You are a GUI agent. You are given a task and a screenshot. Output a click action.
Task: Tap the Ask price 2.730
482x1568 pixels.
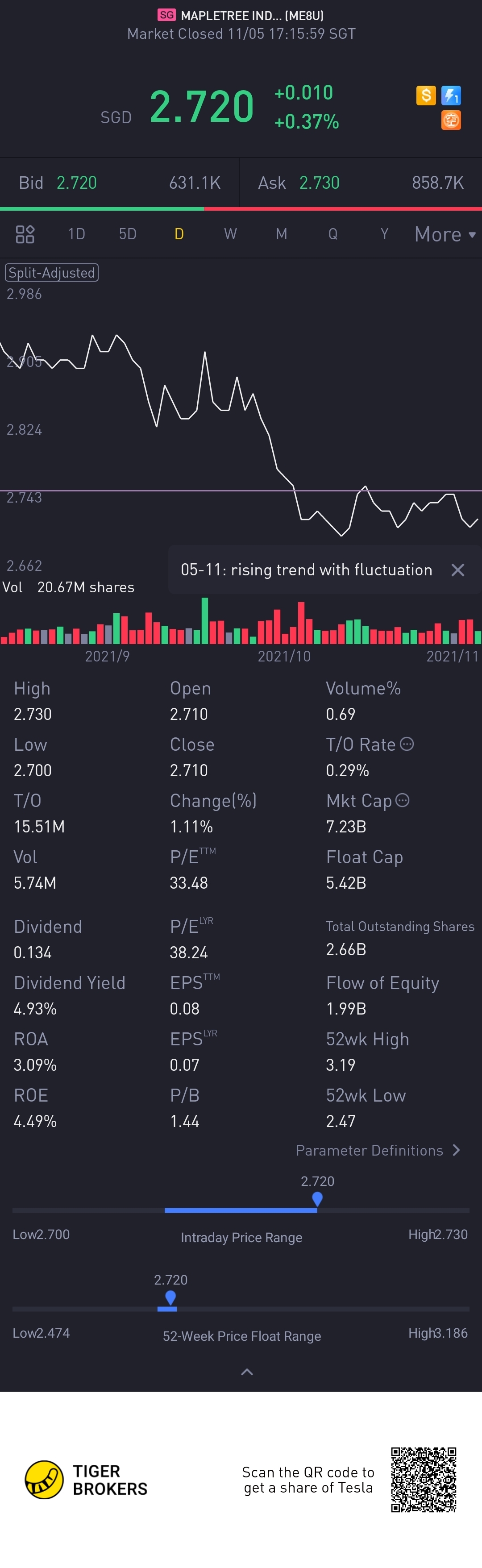click(320, 183)
